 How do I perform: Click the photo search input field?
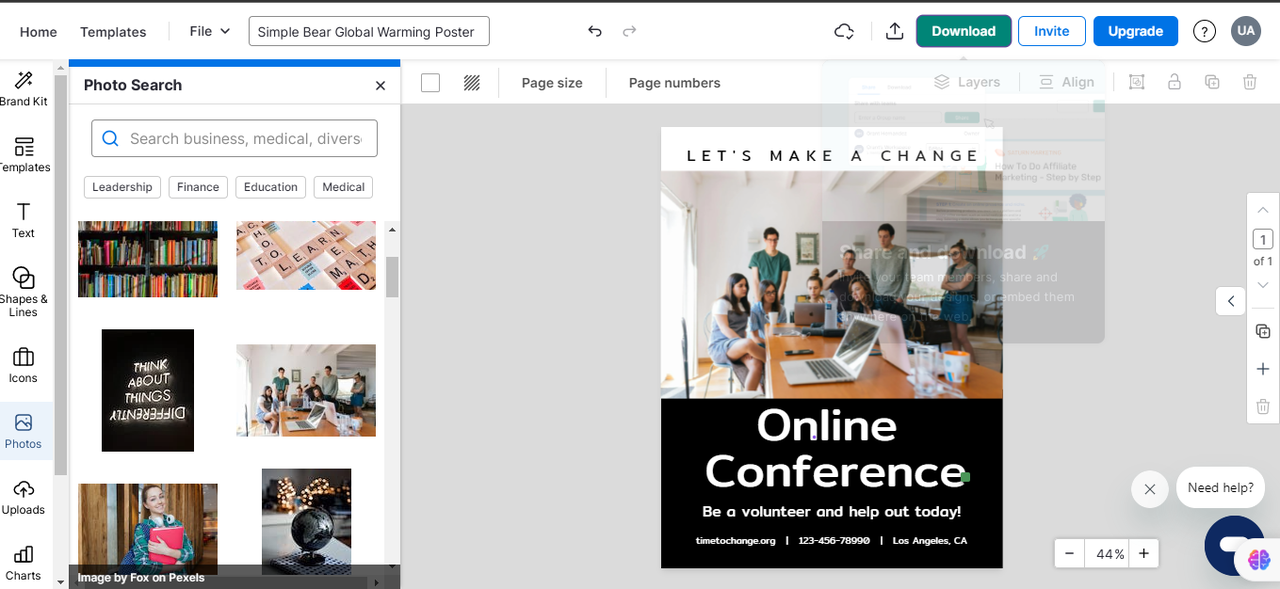click(x=234, y=139)
